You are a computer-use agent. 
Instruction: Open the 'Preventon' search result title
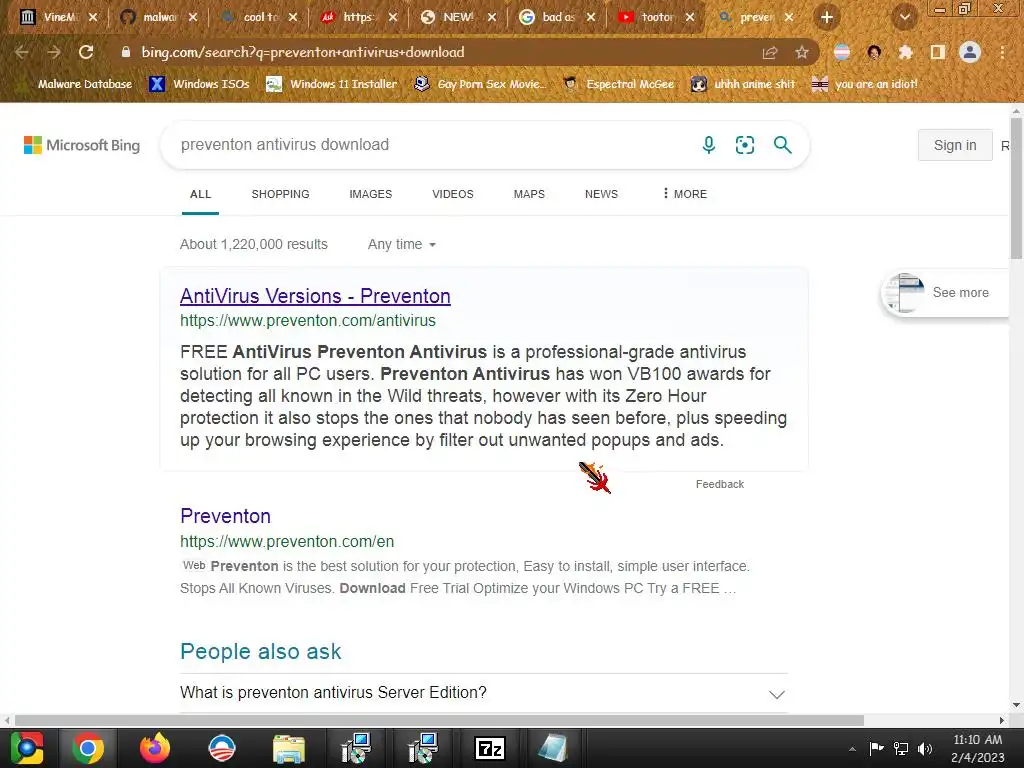click(x=225, y=516)
